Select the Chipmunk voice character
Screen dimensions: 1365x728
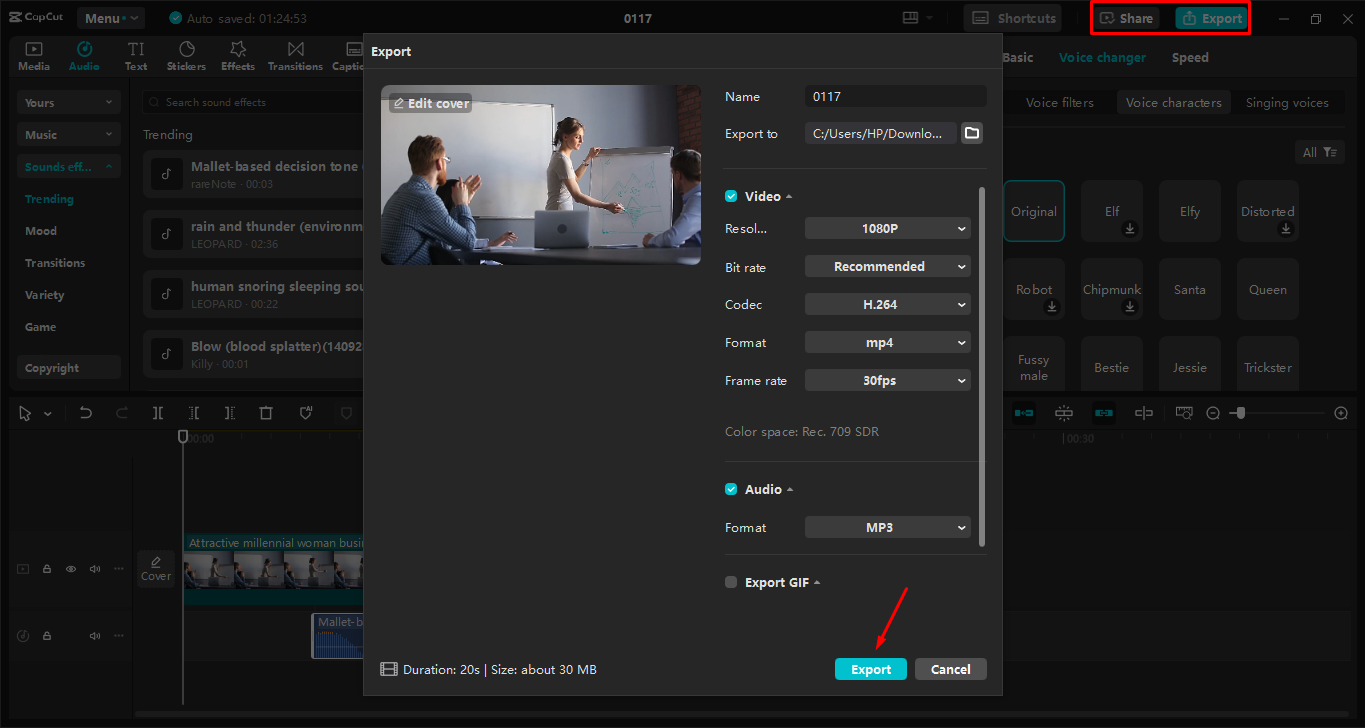click(1112, 290)
